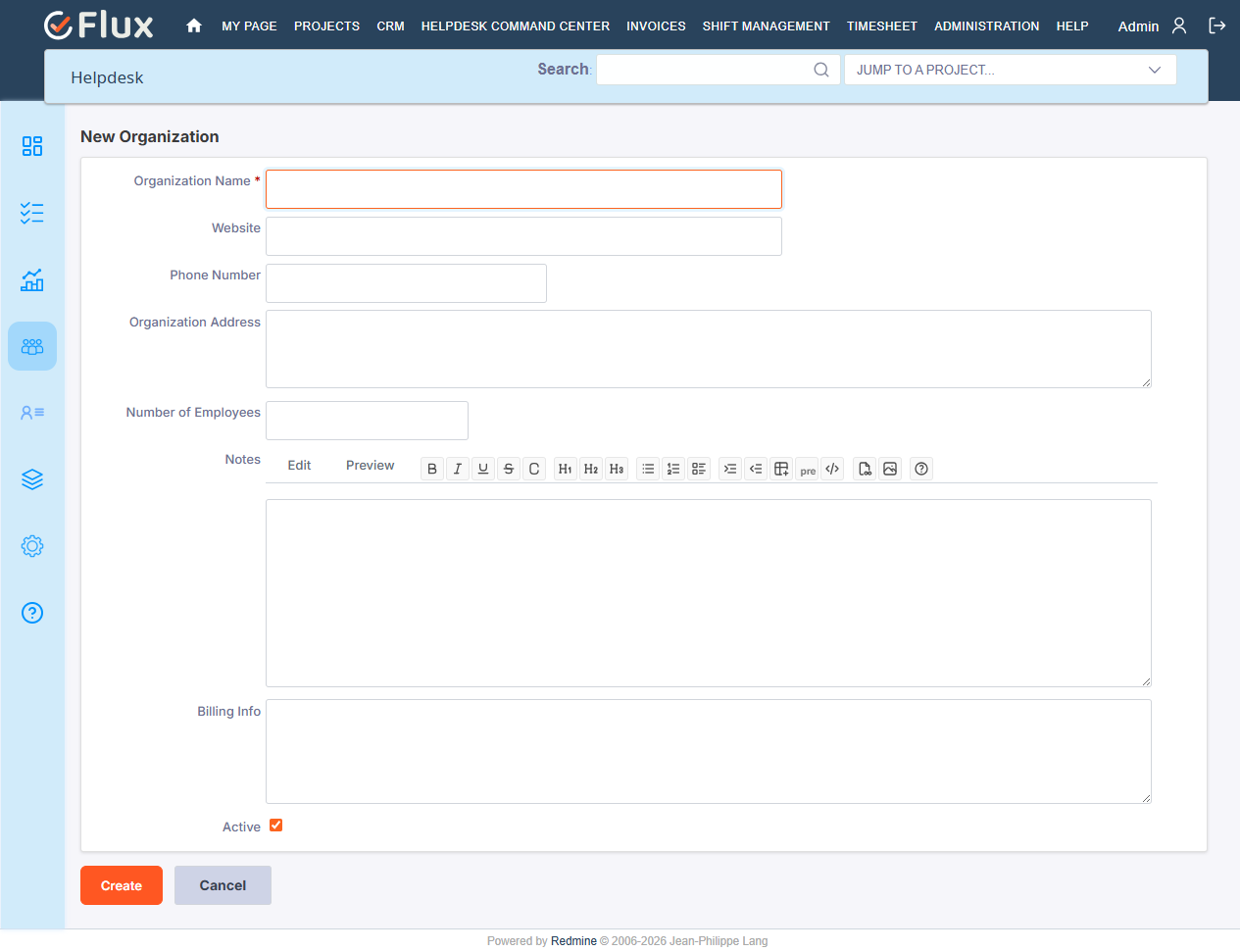Open the CRM menu
The height and width of the screenshot is (952, 1240).
390,26
